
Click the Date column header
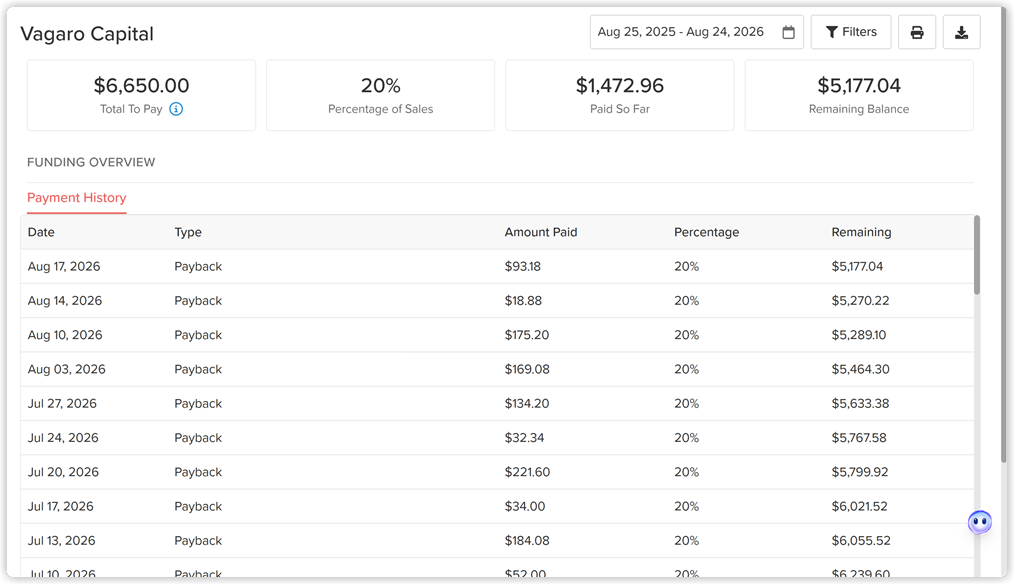pyautogui.click(x=41, y=232)
